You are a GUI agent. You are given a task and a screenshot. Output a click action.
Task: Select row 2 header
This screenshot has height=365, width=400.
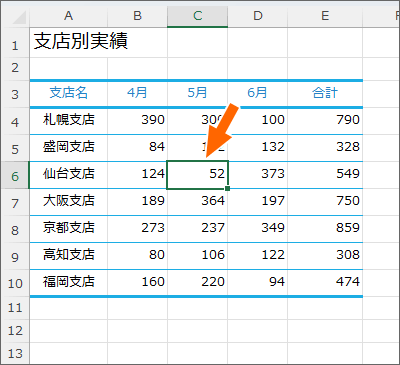tap(15, 69)
